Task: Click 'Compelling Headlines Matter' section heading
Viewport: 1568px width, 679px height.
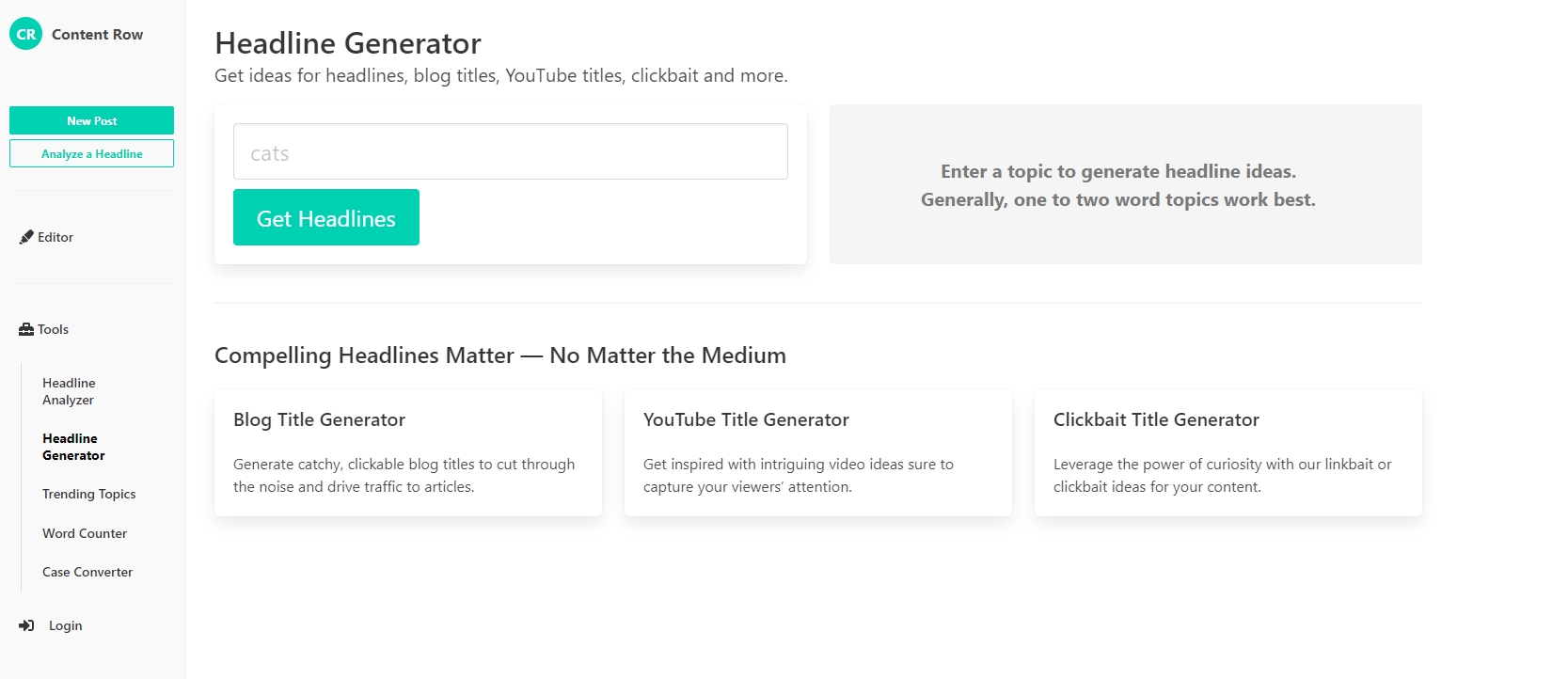Action: click(500, 355)
